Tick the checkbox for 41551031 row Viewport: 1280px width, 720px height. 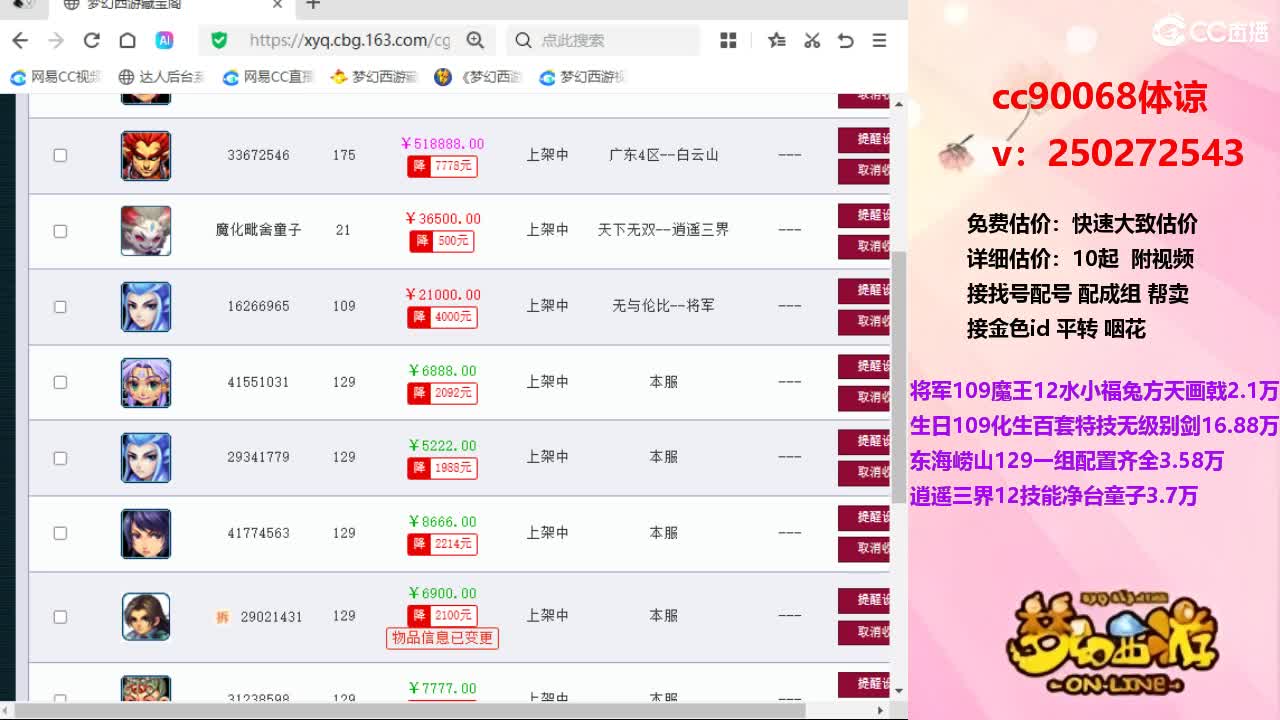[60, 382]
